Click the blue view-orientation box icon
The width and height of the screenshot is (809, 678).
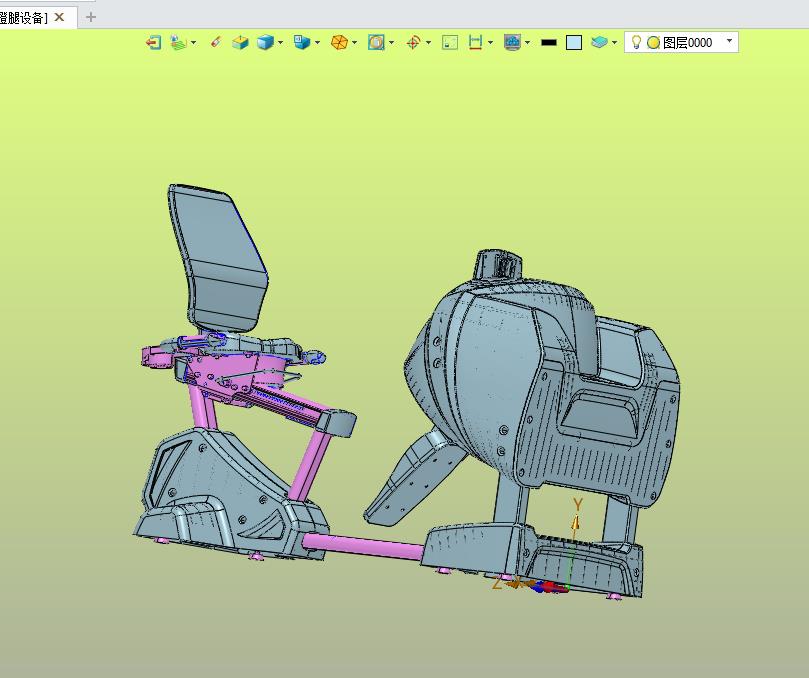tap(302, 42)
